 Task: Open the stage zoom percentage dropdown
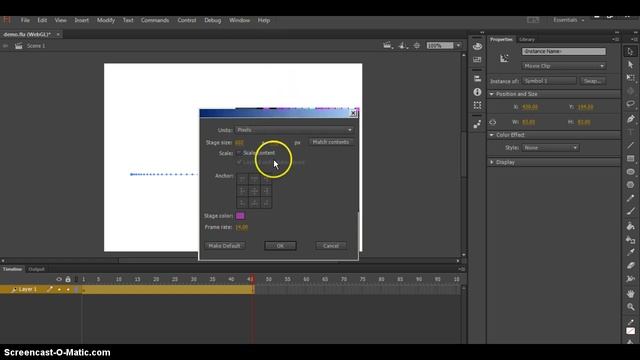pyautogui.click(x=458, y=46)
